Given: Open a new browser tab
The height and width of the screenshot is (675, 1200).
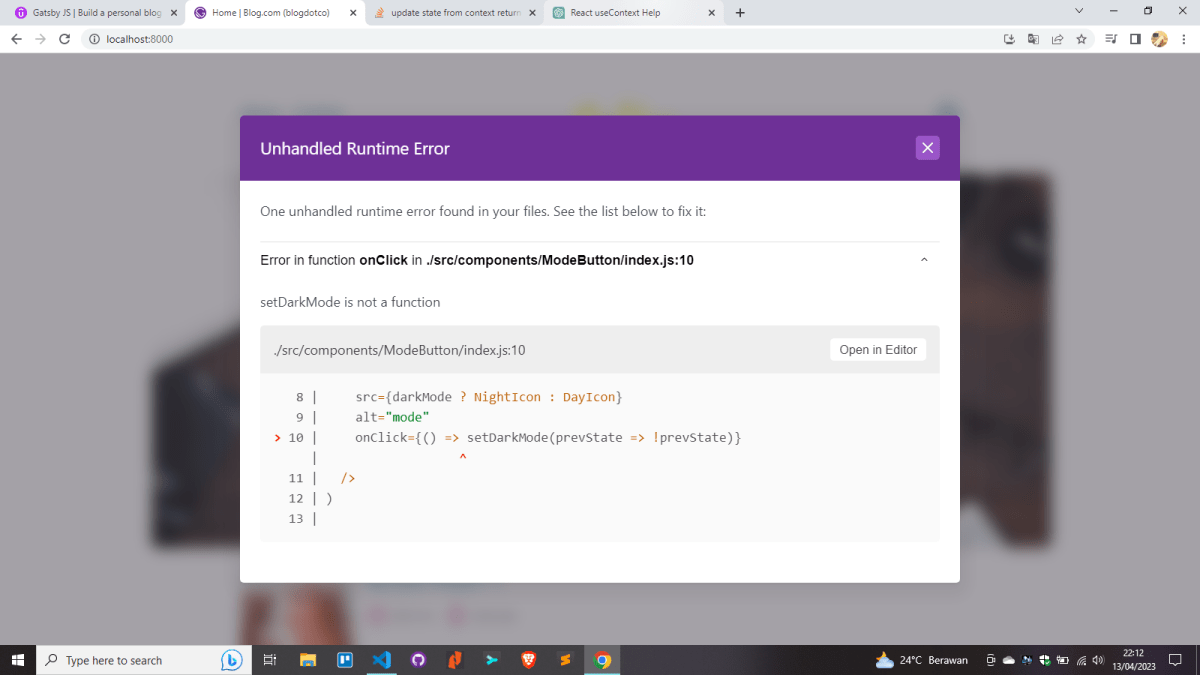Looking at the screenshot, I should [x=740, y=13].
